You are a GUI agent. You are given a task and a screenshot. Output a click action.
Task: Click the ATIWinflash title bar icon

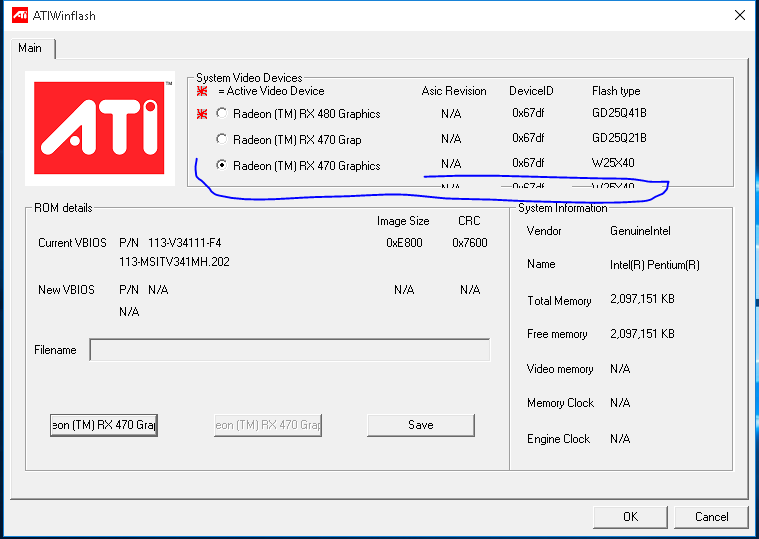coord(20,16)
